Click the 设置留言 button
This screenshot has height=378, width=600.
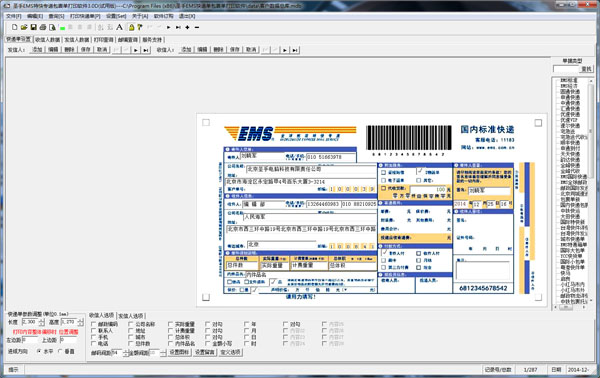click(x=205, y=352)
